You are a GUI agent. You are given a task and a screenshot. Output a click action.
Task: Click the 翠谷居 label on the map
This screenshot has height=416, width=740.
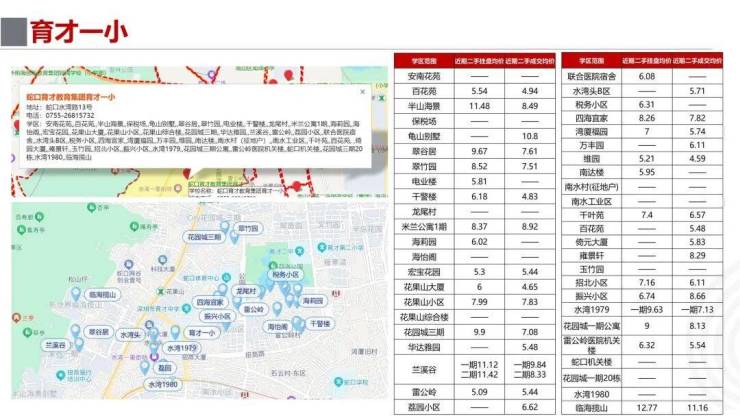point(99,332)
